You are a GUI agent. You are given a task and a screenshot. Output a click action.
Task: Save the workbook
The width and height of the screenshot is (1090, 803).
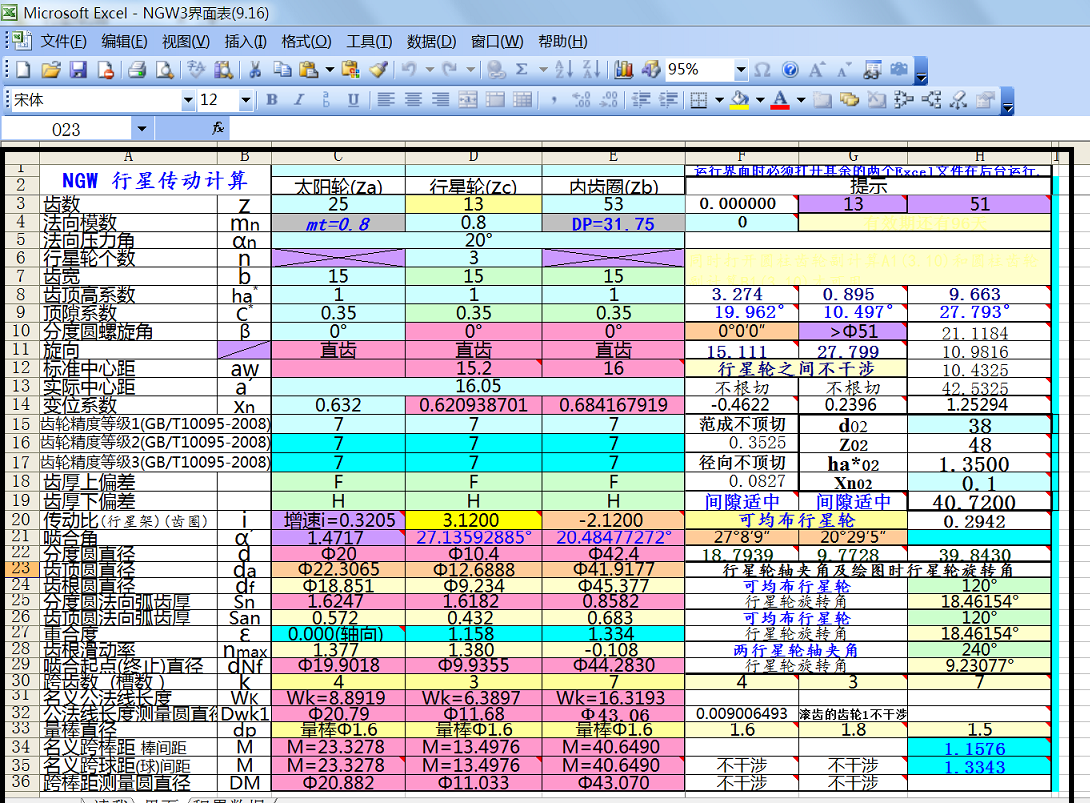(x=79, y=70)
